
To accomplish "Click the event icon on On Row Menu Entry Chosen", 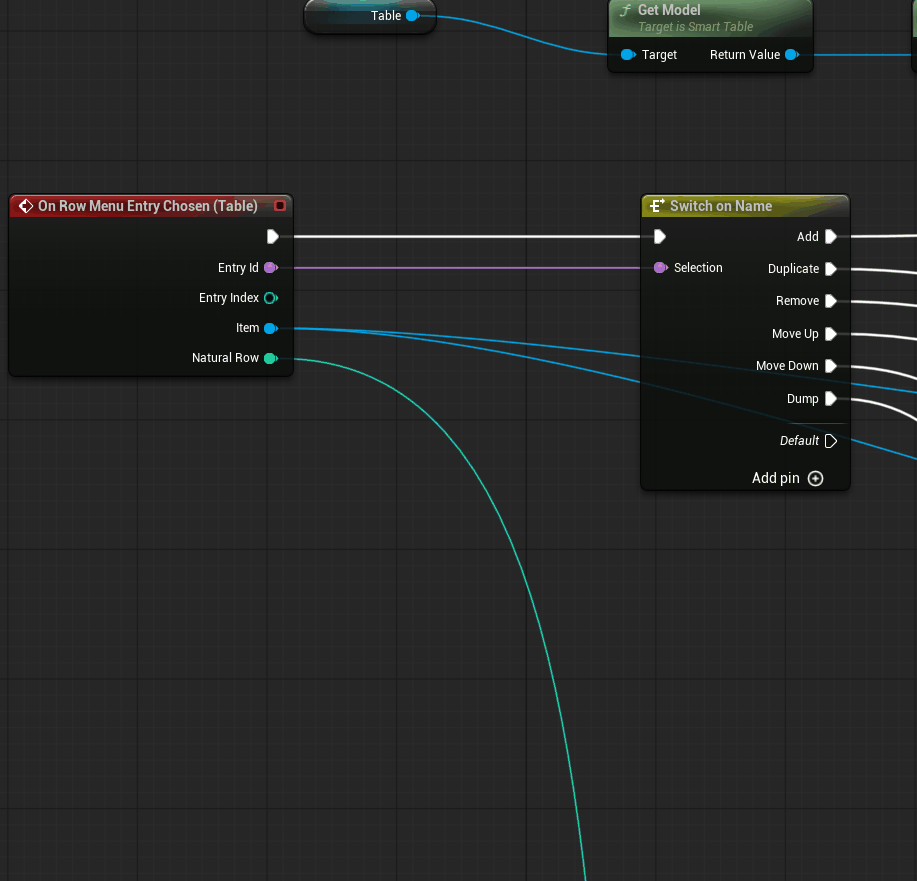I will tap(26, 206).
